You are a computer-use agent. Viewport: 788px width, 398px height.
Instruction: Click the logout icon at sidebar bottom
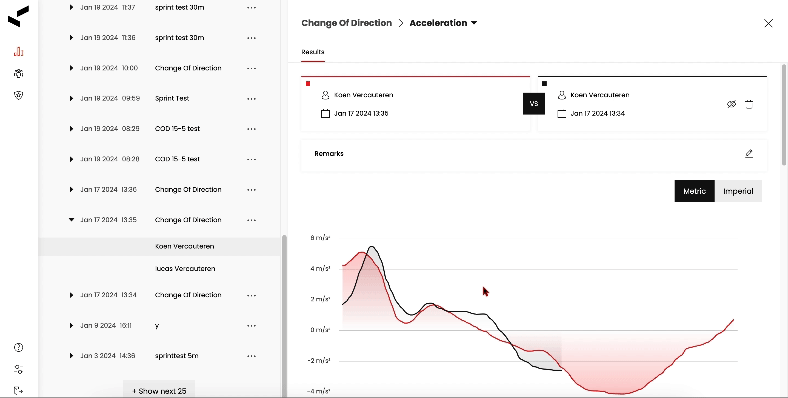(19, 390)
